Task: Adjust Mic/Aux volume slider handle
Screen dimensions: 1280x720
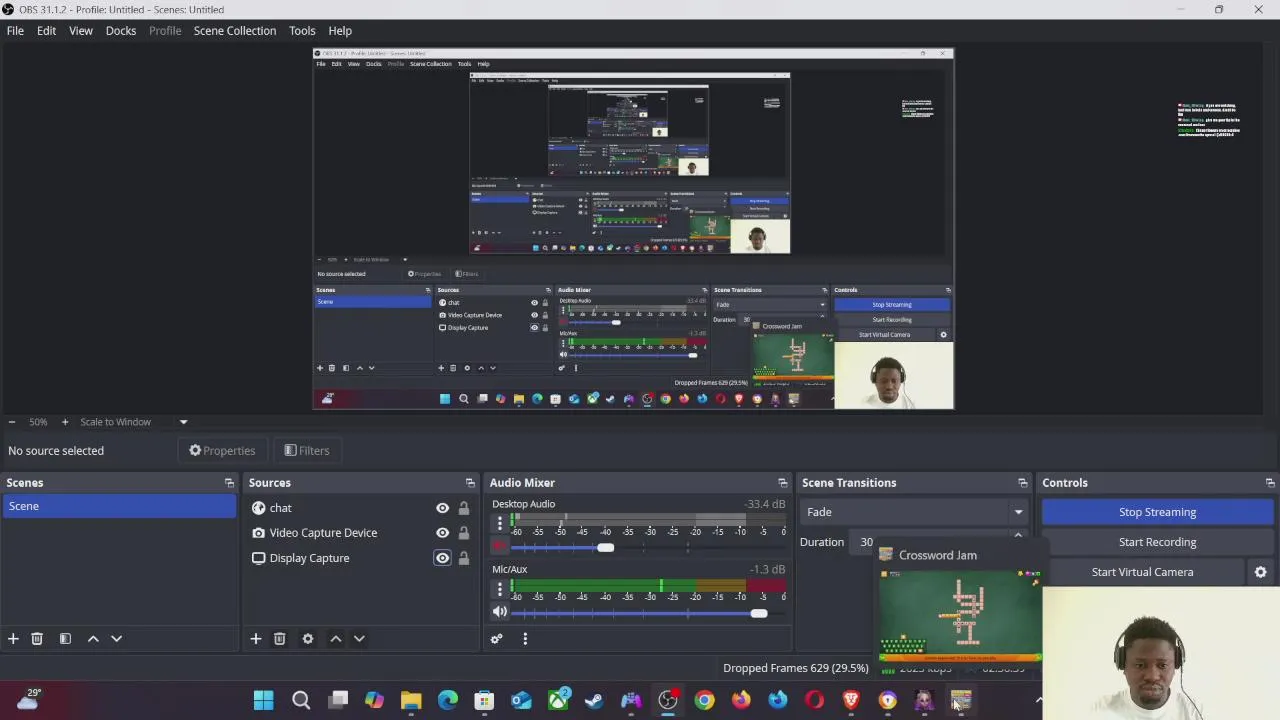Action: point(759,613)
